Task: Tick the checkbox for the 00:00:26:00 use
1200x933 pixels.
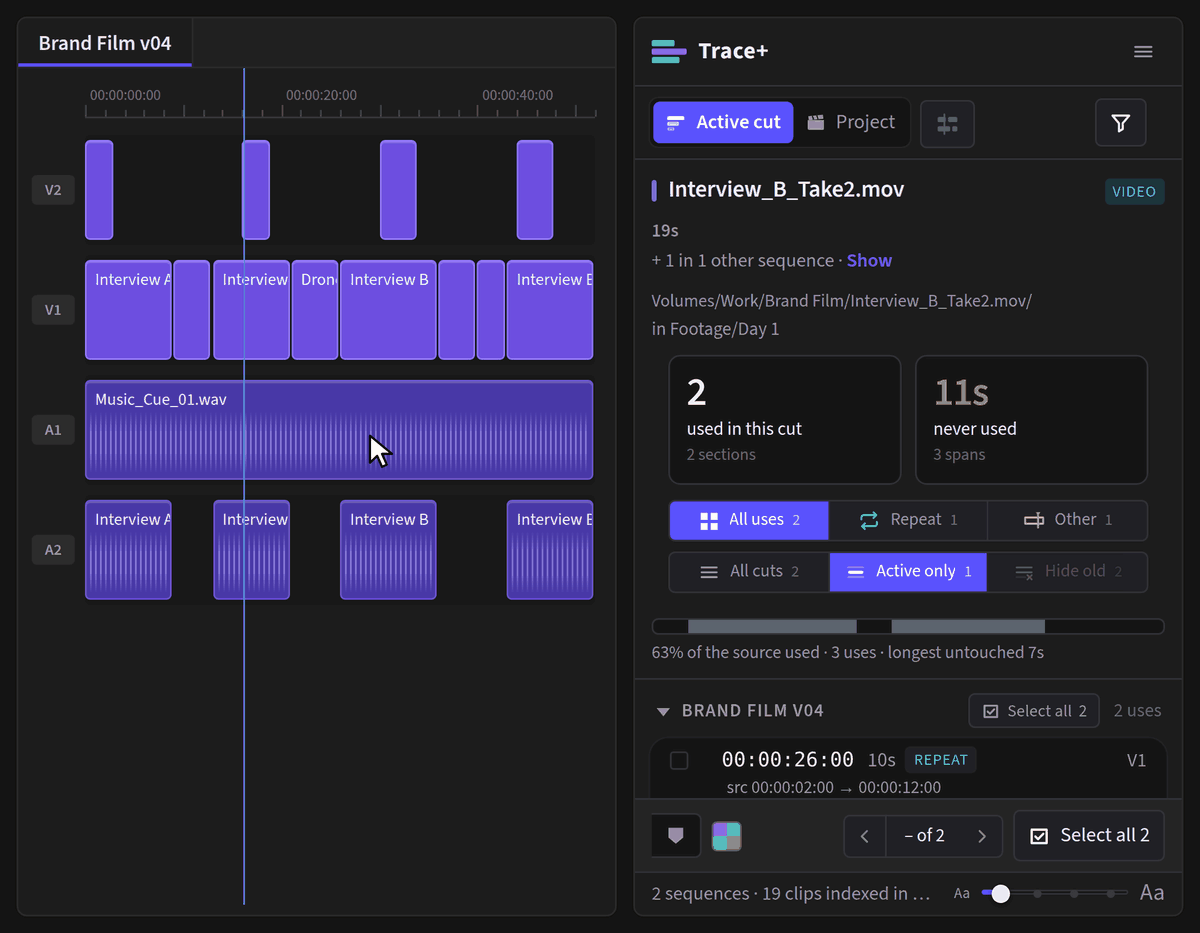Action: click(x=679, y=761)
